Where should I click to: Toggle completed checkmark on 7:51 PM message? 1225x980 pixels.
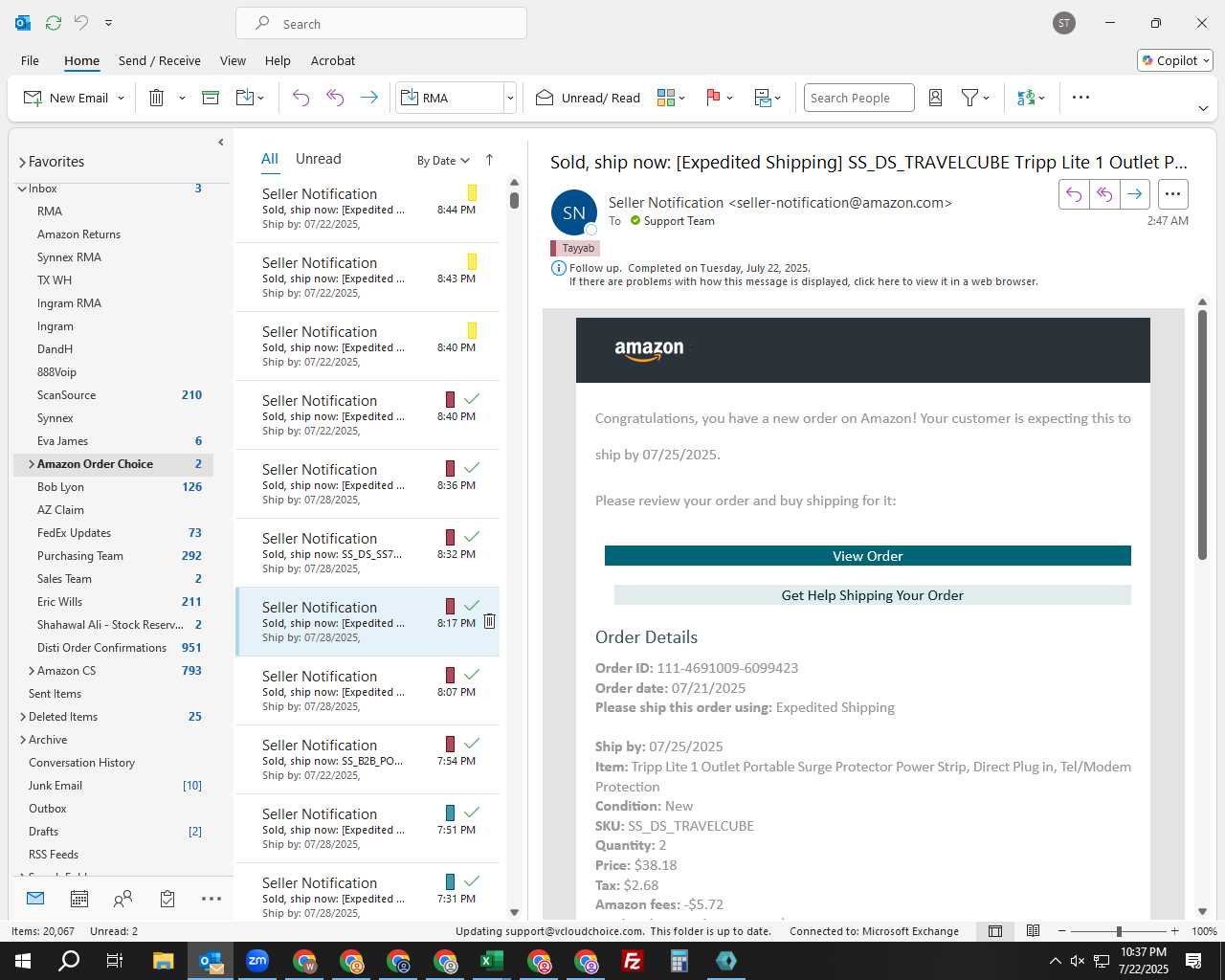coord(472,813)
